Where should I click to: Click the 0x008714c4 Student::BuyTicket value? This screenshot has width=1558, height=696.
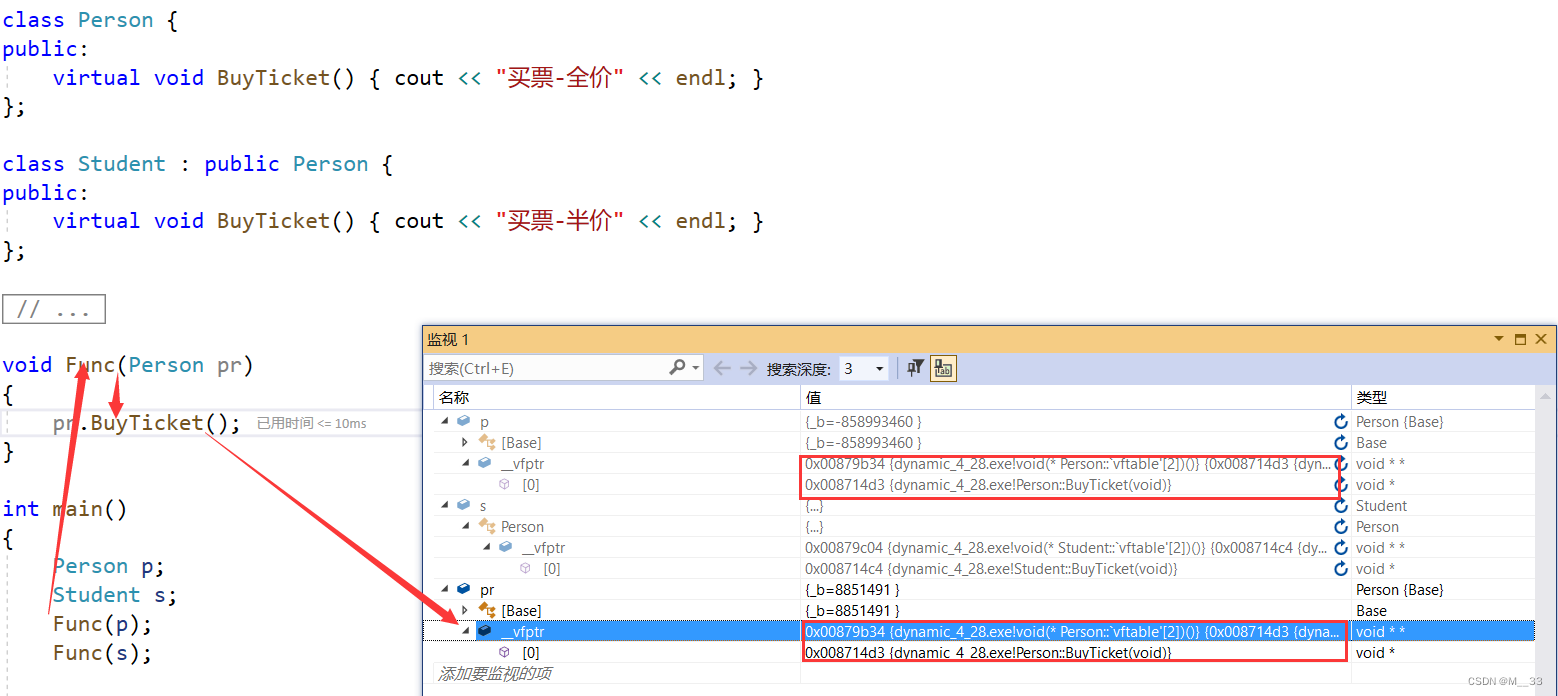pyautogui.click(x=991, y=569)
